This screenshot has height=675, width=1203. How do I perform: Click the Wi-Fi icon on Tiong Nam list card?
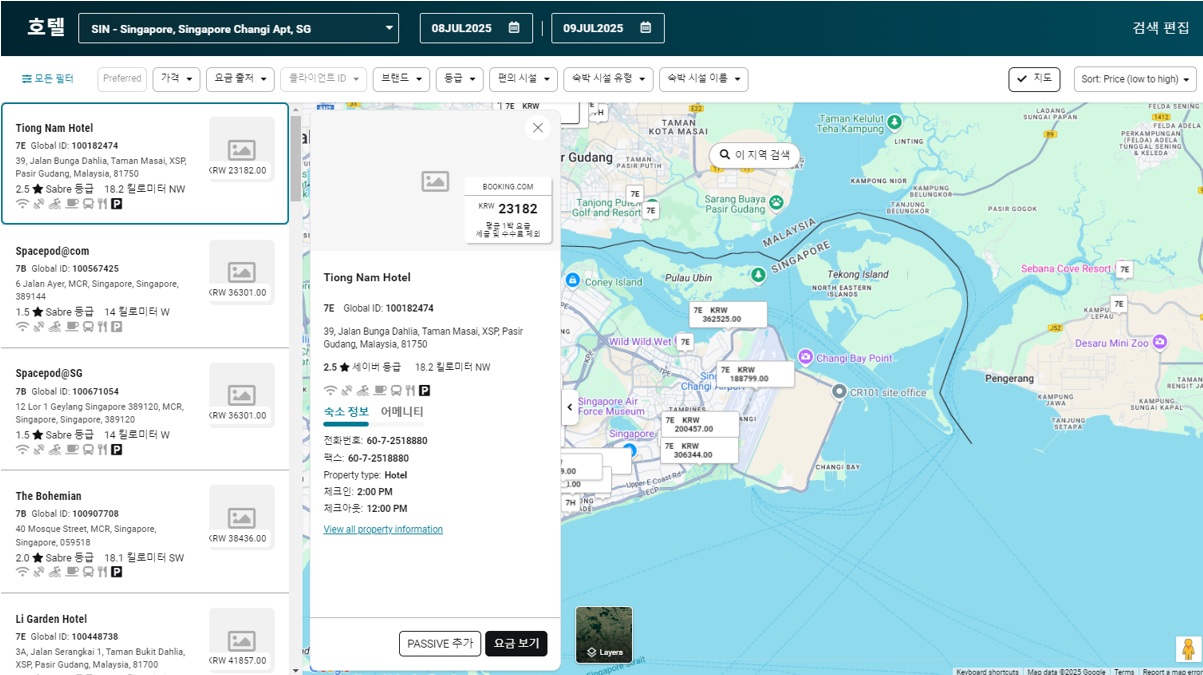[x=22, y=204]
